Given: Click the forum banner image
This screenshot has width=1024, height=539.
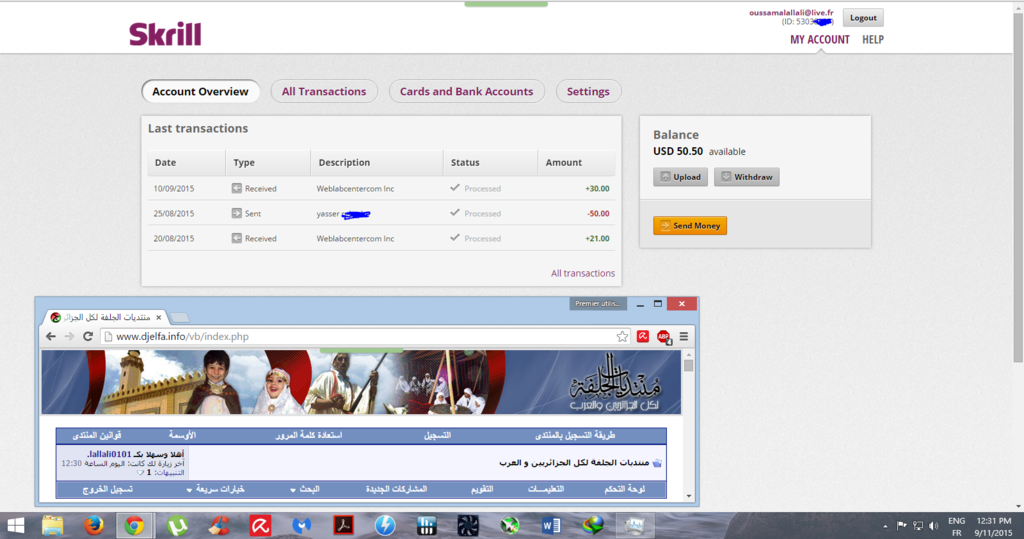Looking at the screenshot, I should pos(361,382).
